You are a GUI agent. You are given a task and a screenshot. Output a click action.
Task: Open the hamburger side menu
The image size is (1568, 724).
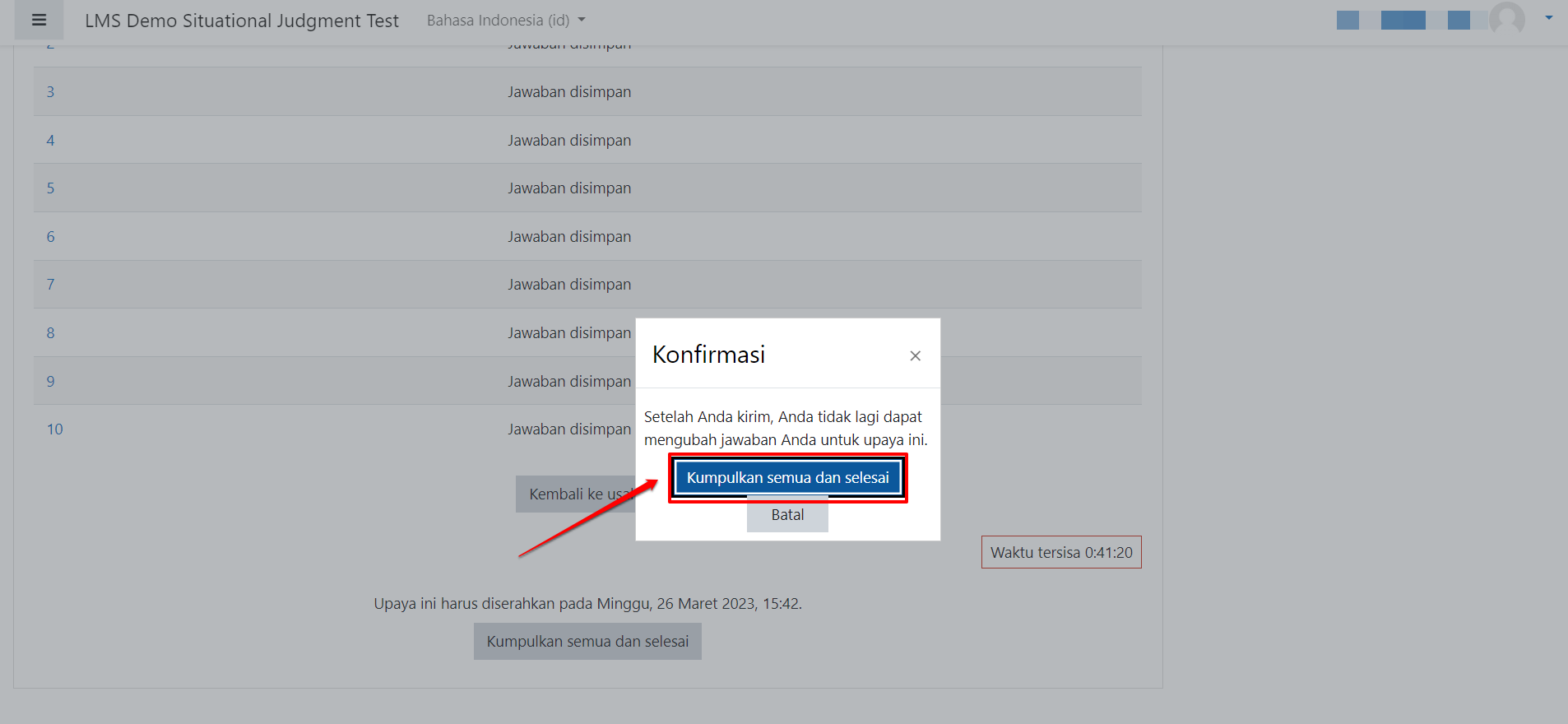pyautogui.click(x=39, y=20)
